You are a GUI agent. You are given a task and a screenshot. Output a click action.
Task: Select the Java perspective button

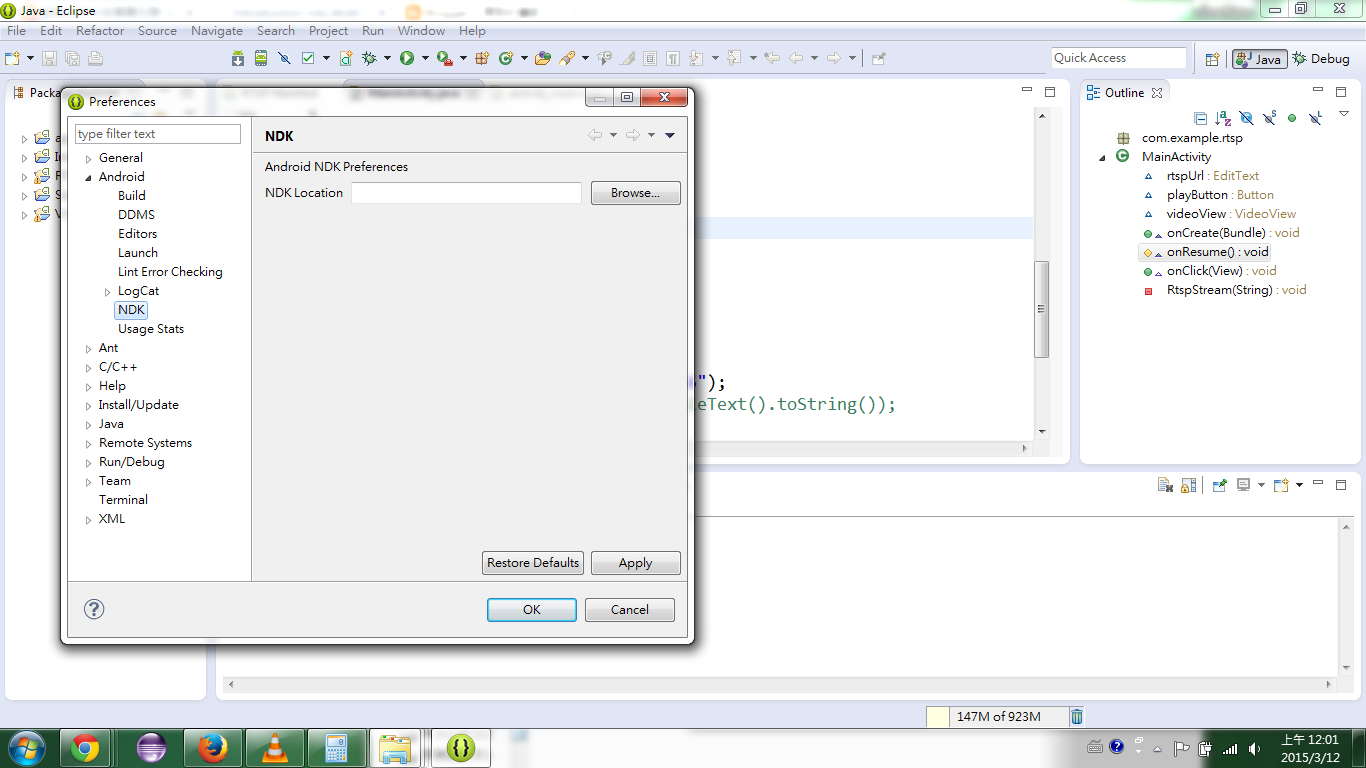(x=1259, y=59)
